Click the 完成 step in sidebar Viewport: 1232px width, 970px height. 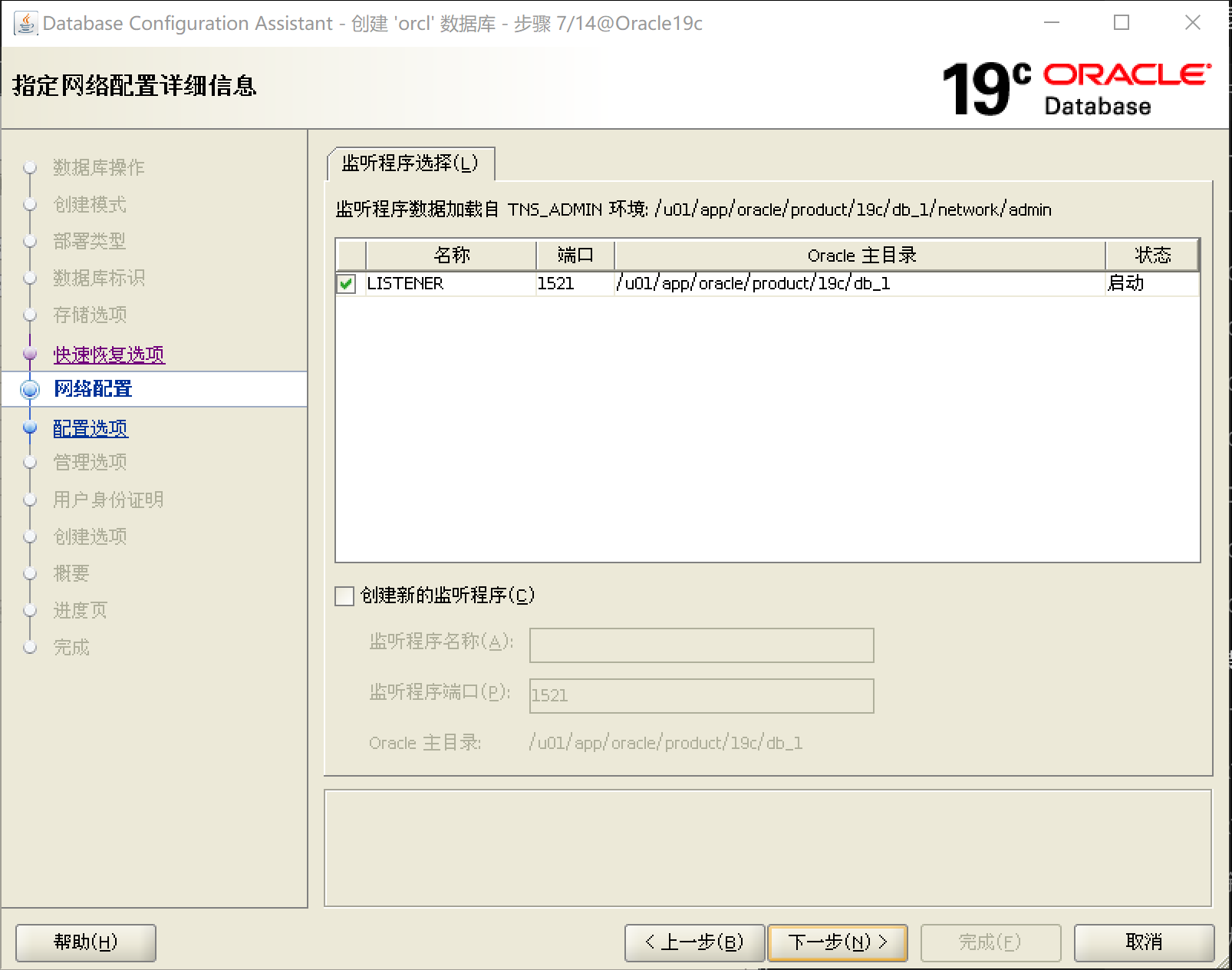click(71, 647)
